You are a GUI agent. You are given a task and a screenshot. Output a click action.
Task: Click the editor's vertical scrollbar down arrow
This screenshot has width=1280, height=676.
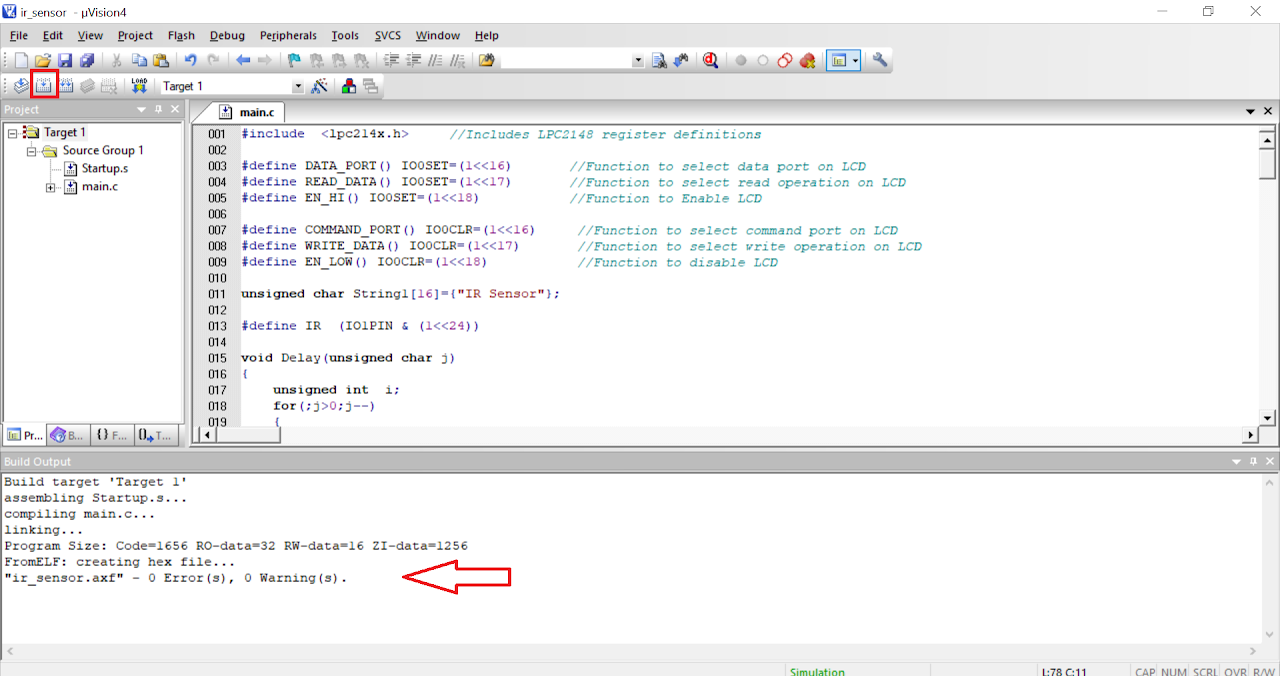[x=1268, y=418]
